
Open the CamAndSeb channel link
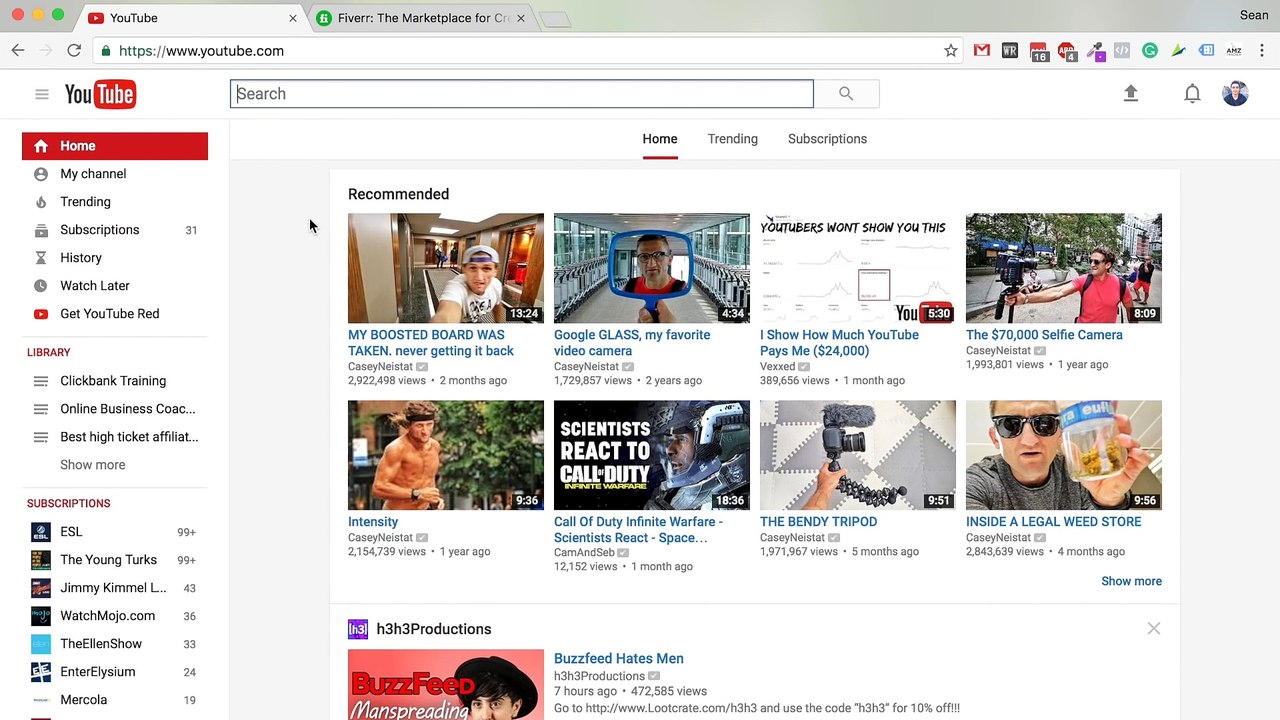[584, 553]
